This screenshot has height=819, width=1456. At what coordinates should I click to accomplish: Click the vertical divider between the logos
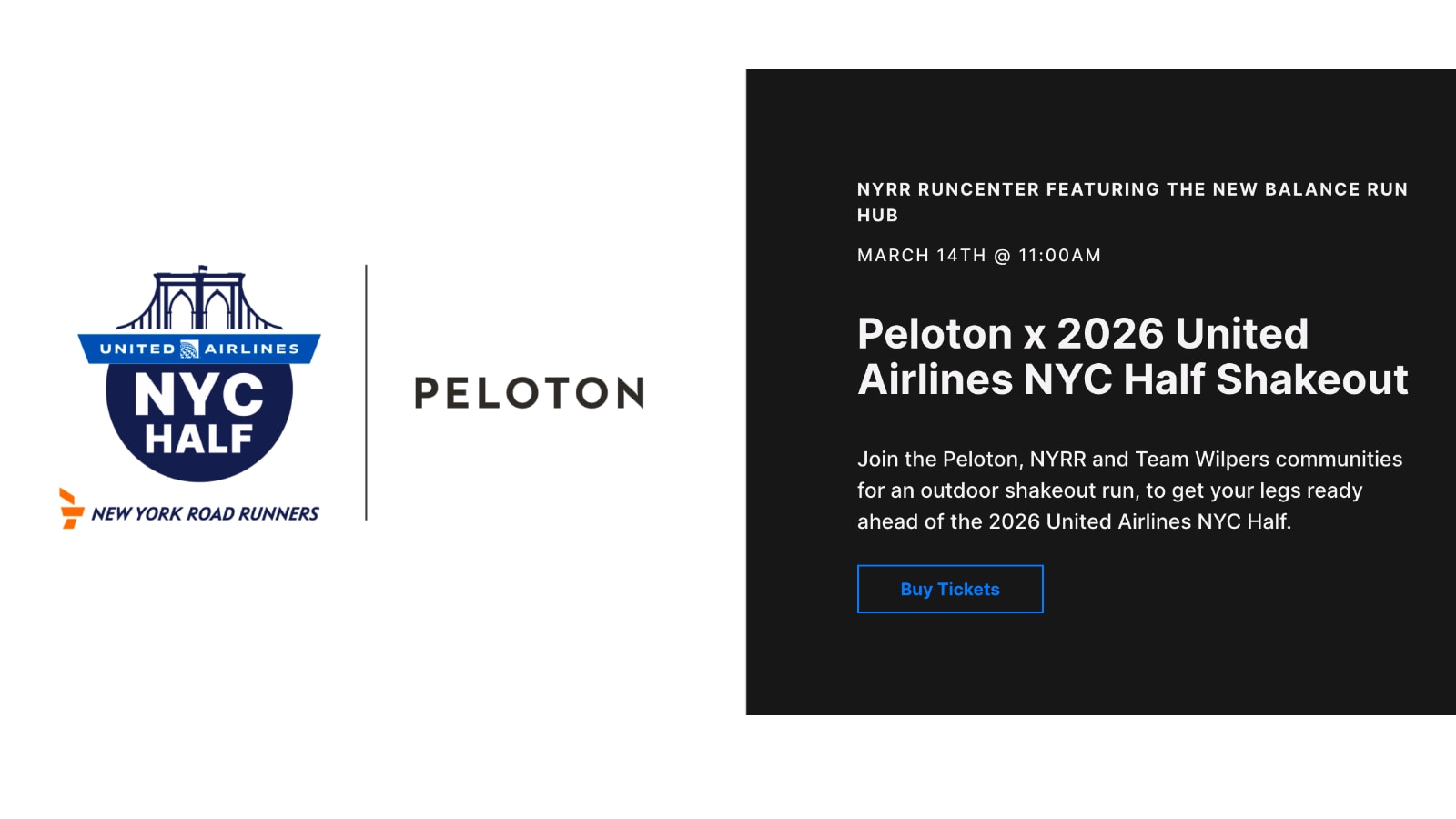coord(366,392)
